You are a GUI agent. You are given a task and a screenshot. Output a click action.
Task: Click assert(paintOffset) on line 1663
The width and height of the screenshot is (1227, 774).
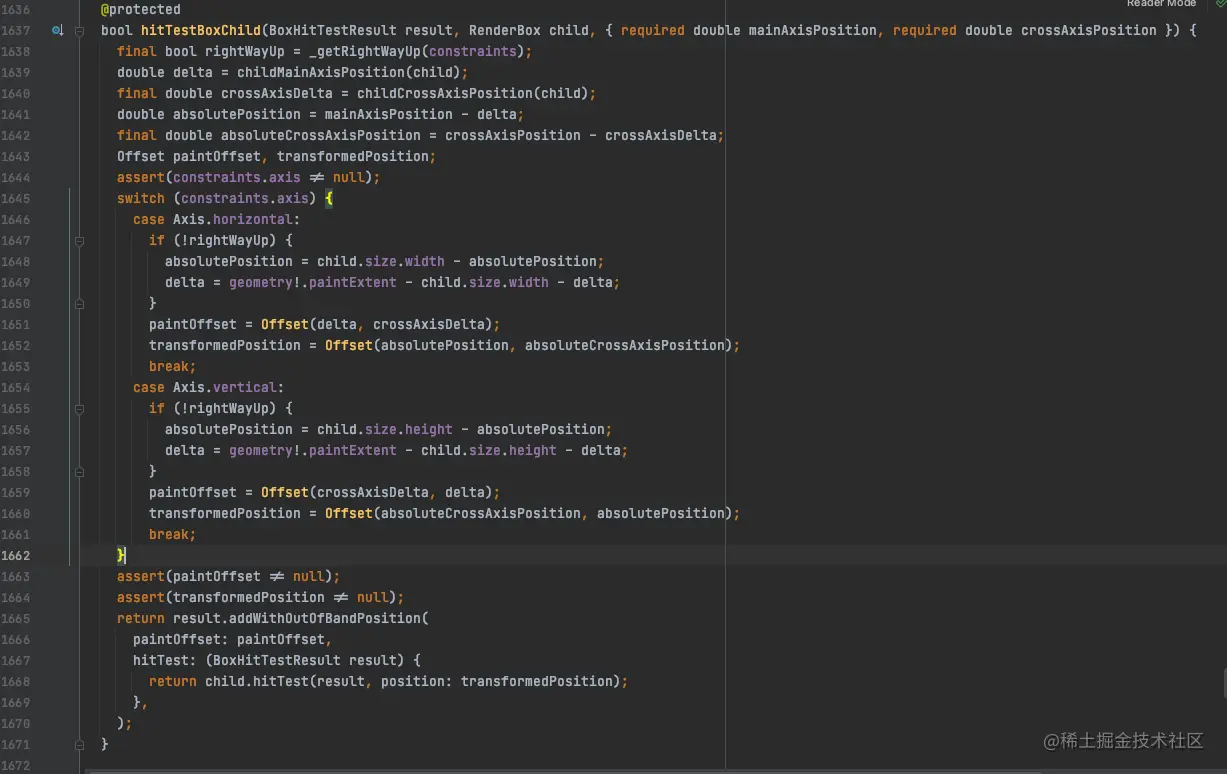[229, 577]
